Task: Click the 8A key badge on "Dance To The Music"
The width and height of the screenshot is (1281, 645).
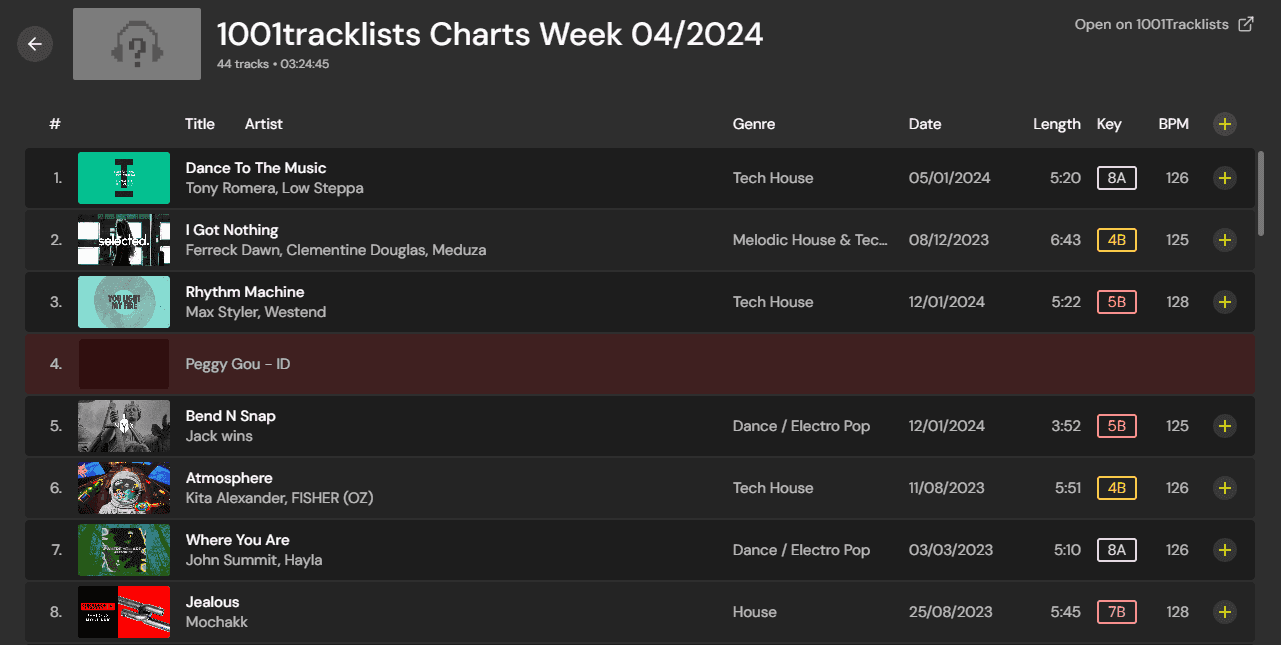Action: tap(1116, 178)
